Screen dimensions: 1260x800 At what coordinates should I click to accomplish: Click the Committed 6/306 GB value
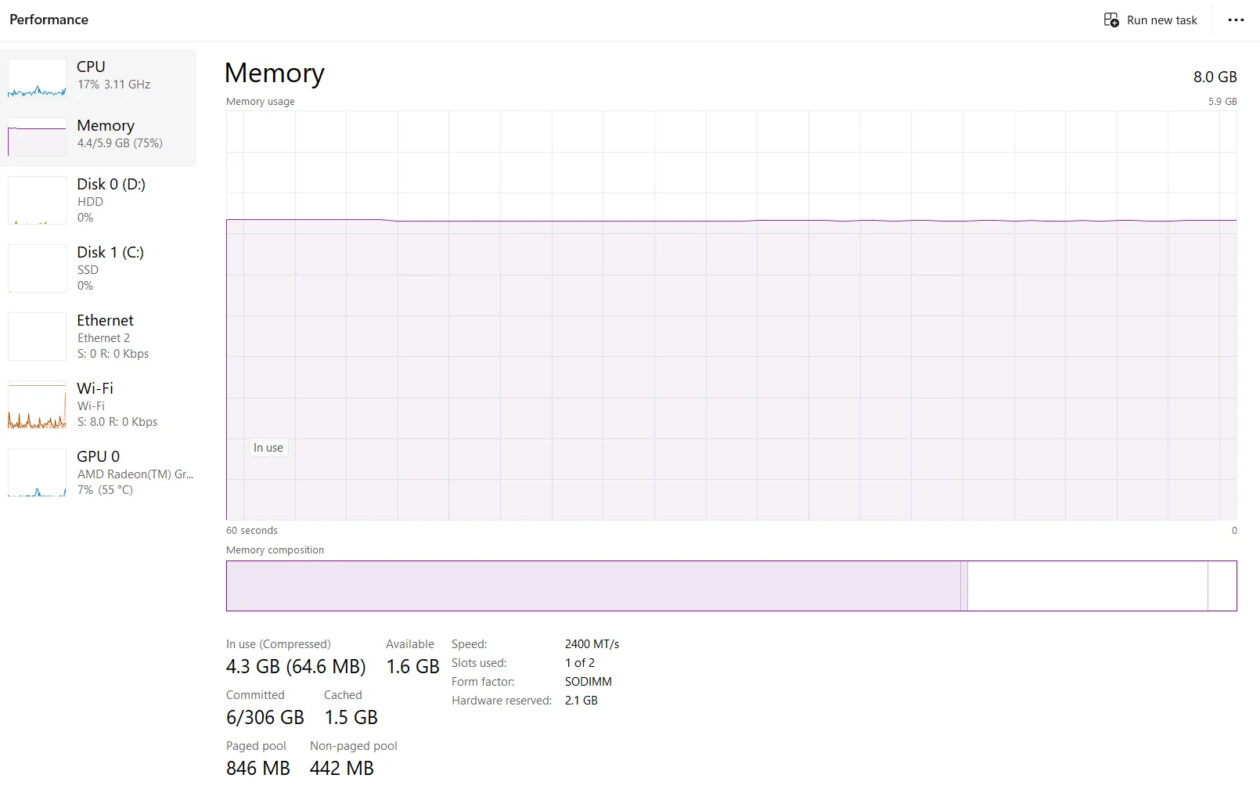(265, 717)
